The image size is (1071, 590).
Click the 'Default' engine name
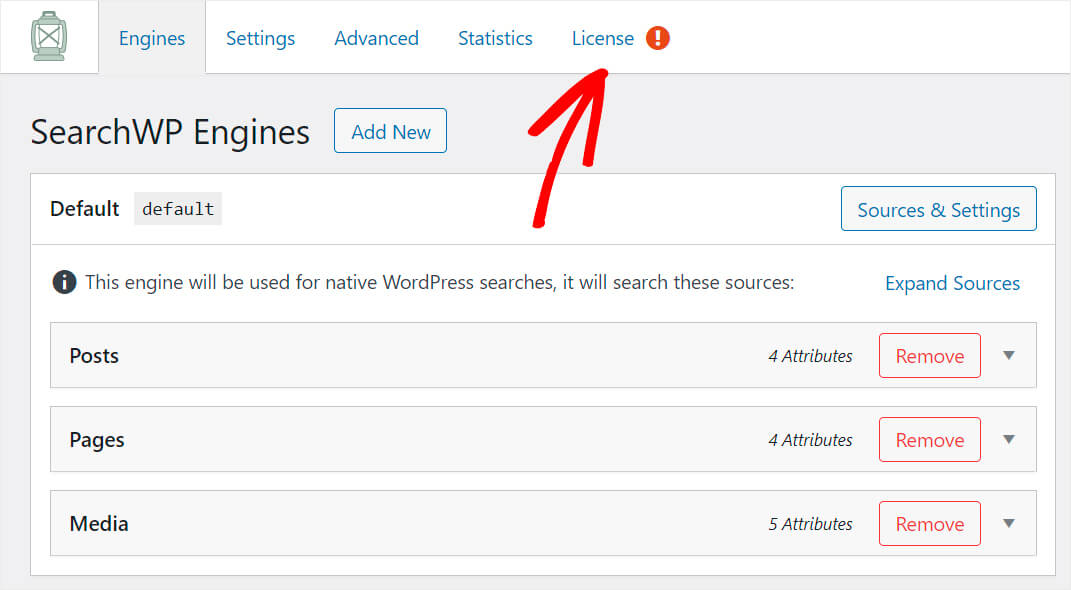click(85, 208)
